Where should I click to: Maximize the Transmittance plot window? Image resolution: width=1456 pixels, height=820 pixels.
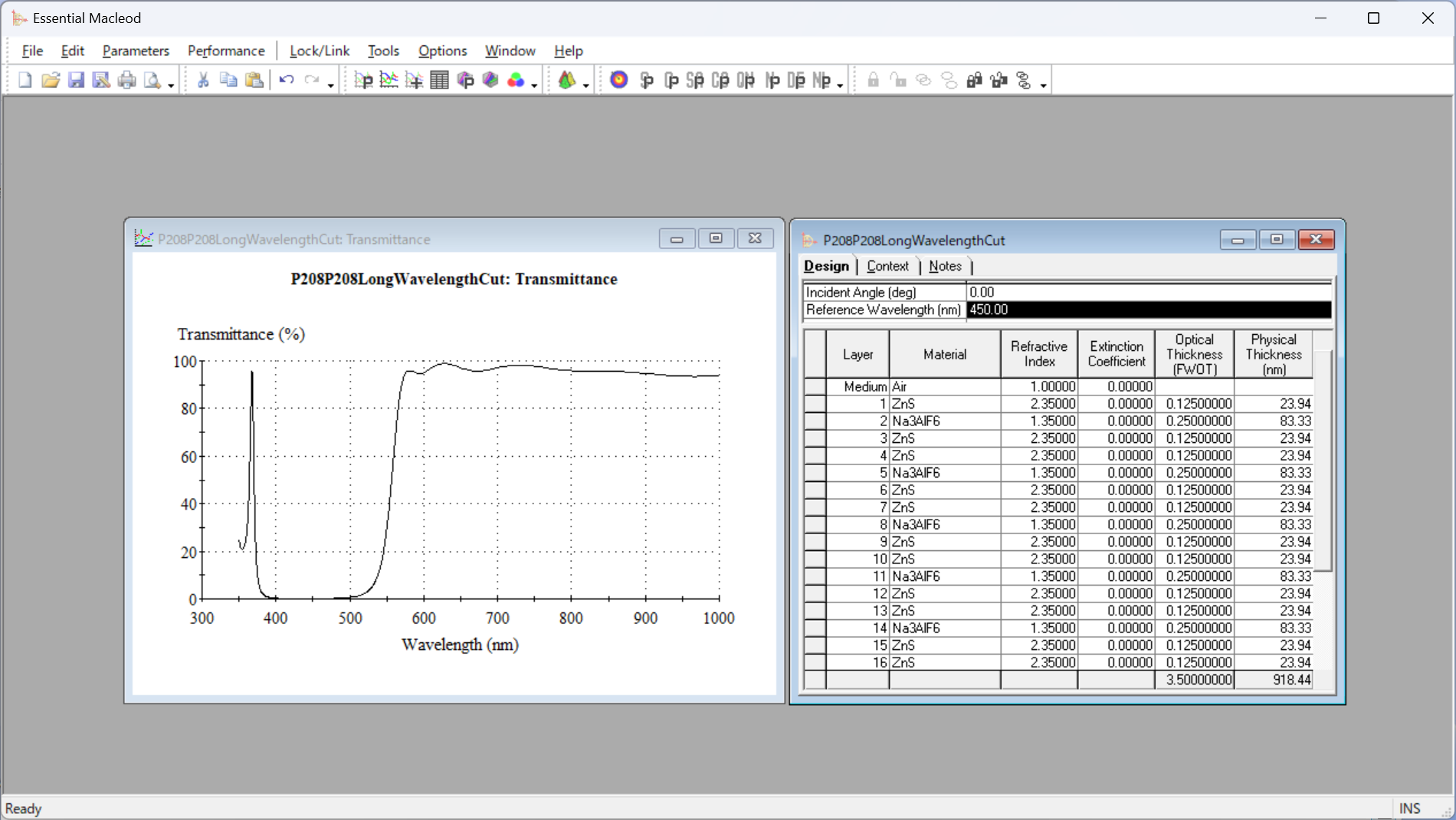[716, 238]
